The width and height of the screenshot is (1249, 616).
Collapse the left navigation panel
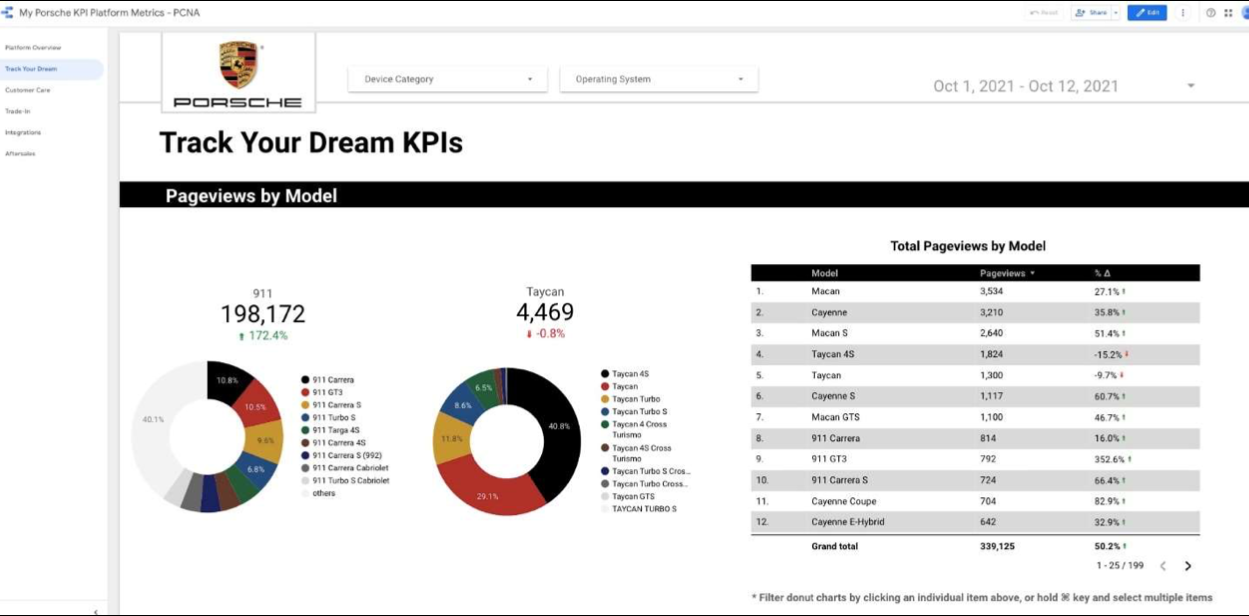(x=95, y=611)
